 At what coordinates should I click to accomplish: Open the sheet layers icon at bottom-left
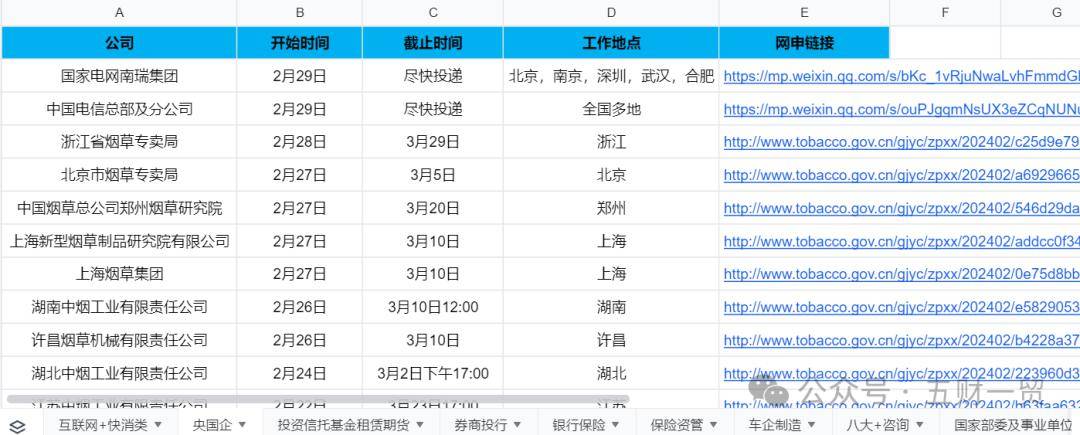[x=17, y=424]
